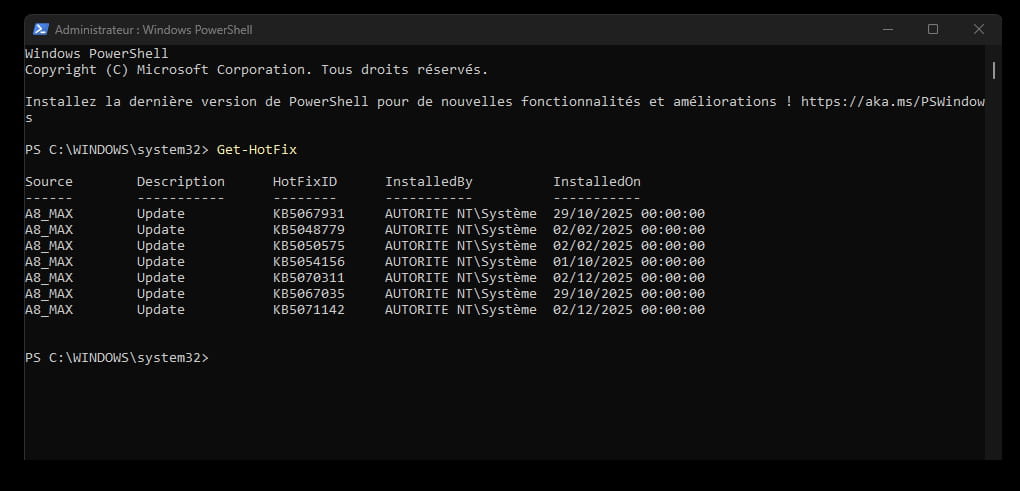Viewport: 1020px width, 491px height.
Task: Select the KB5070311 hotfix ID
Action: click(308, 278)
